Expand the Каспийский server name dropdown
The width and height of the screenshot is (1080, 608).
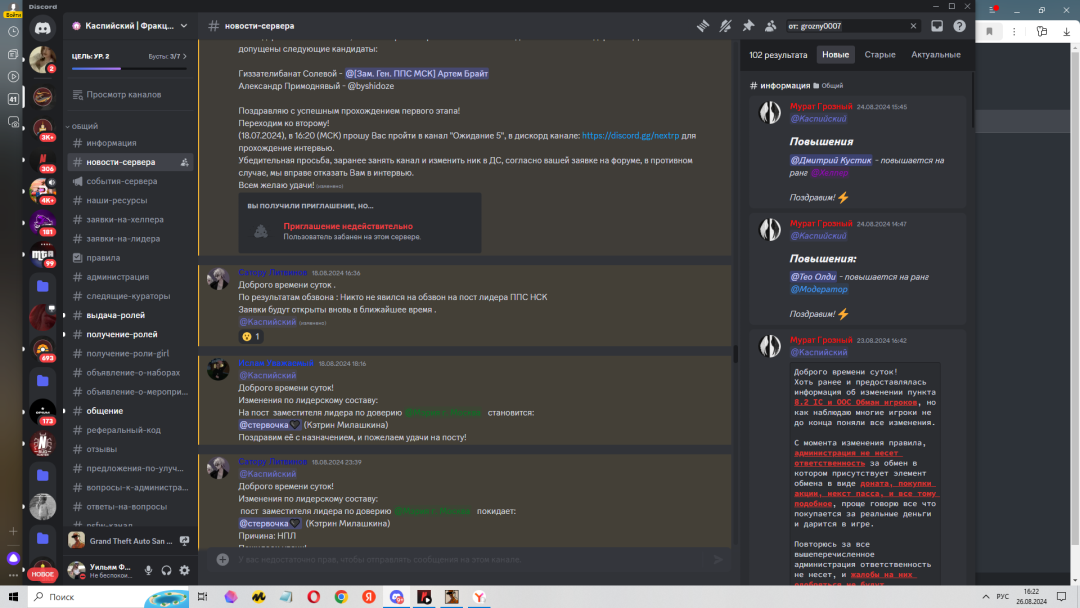[184, 26]
